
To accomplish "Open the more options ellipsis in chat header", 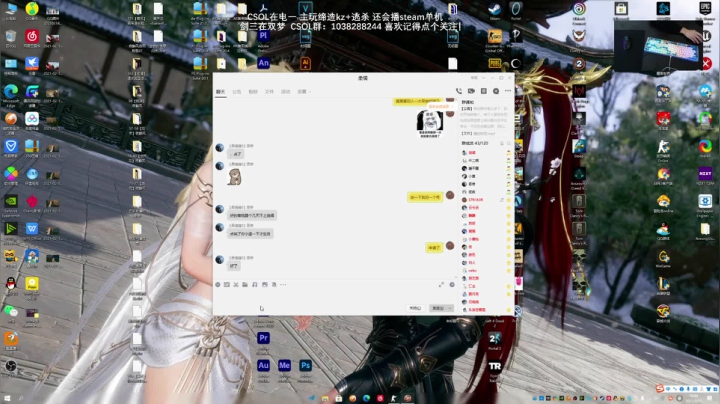I will point(508,91).
